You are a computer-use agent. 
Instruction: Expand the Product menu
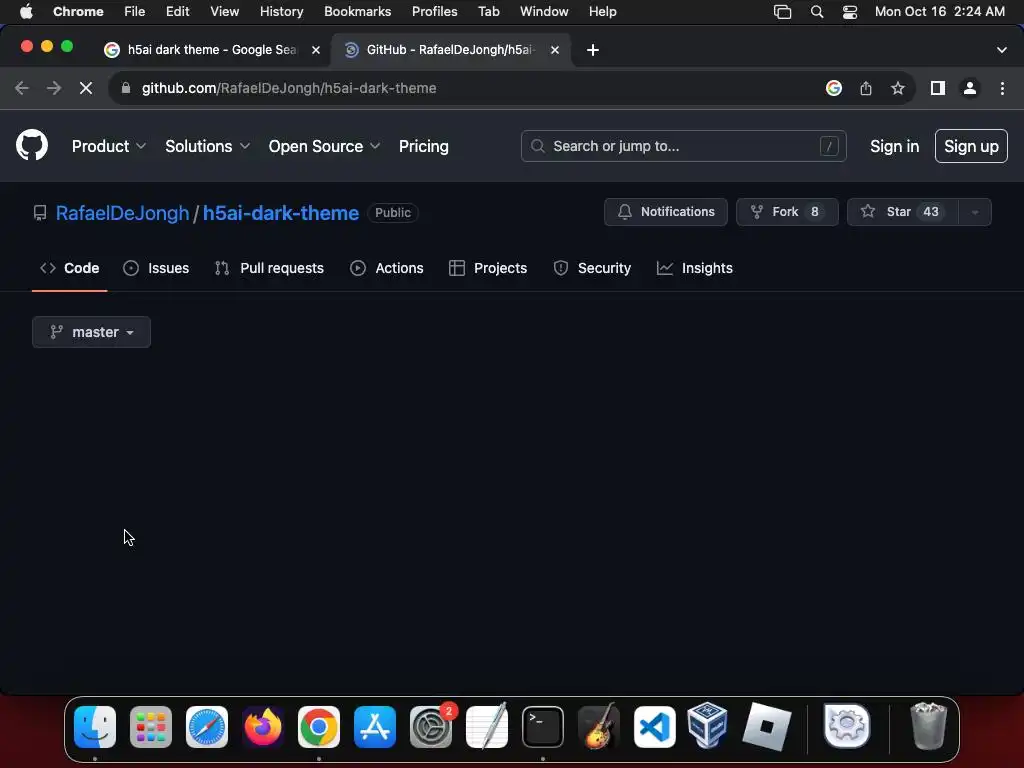tap(108, 146)
